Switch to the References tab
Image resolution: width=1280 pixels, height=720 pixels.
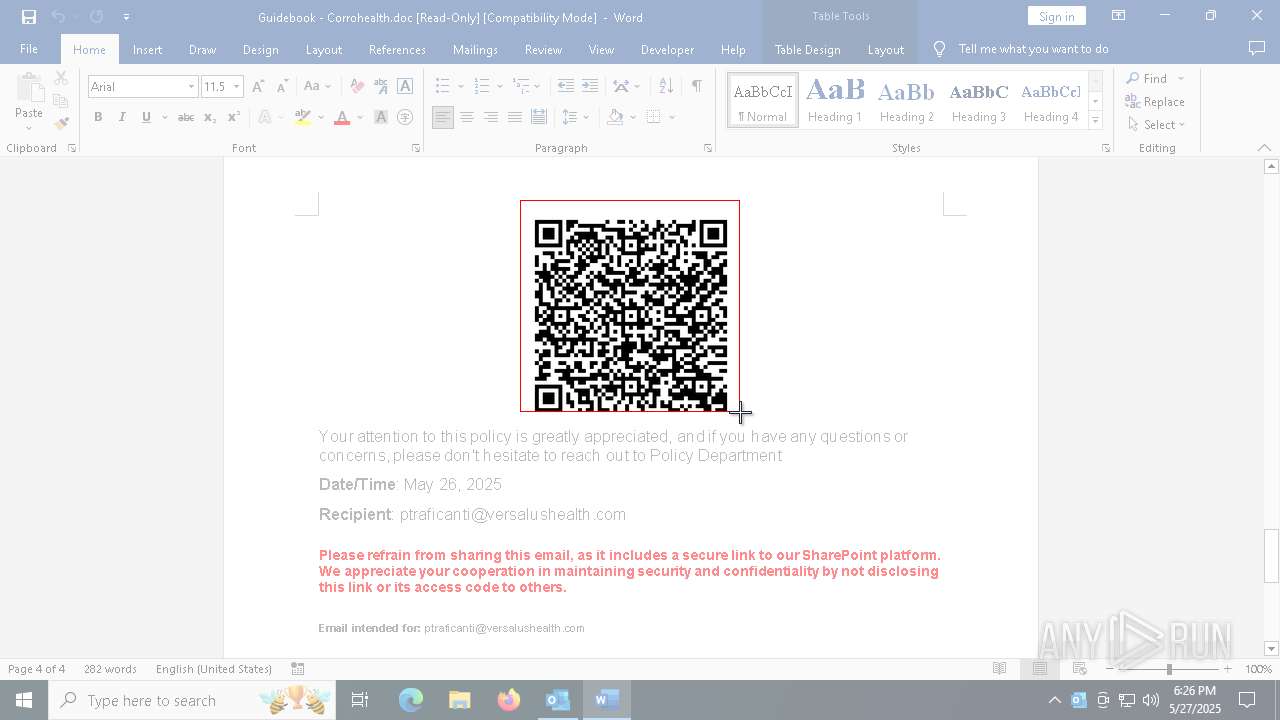coord(397,49)
